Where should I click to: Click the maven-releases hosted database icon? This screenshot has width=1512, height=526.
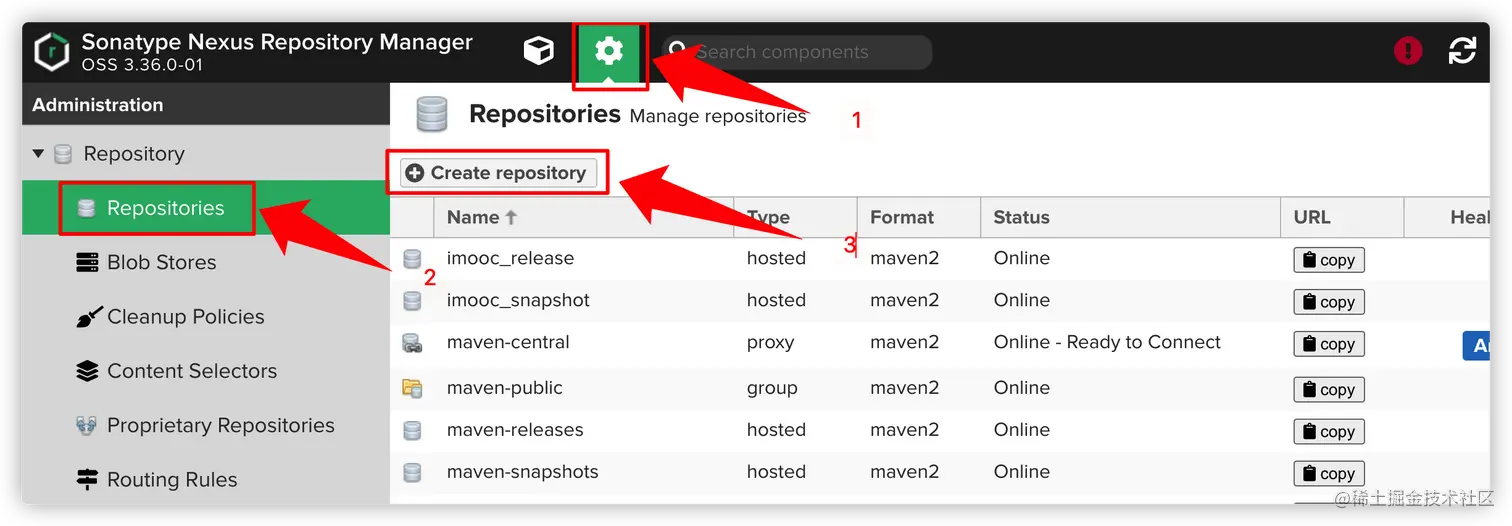(412, 430)
